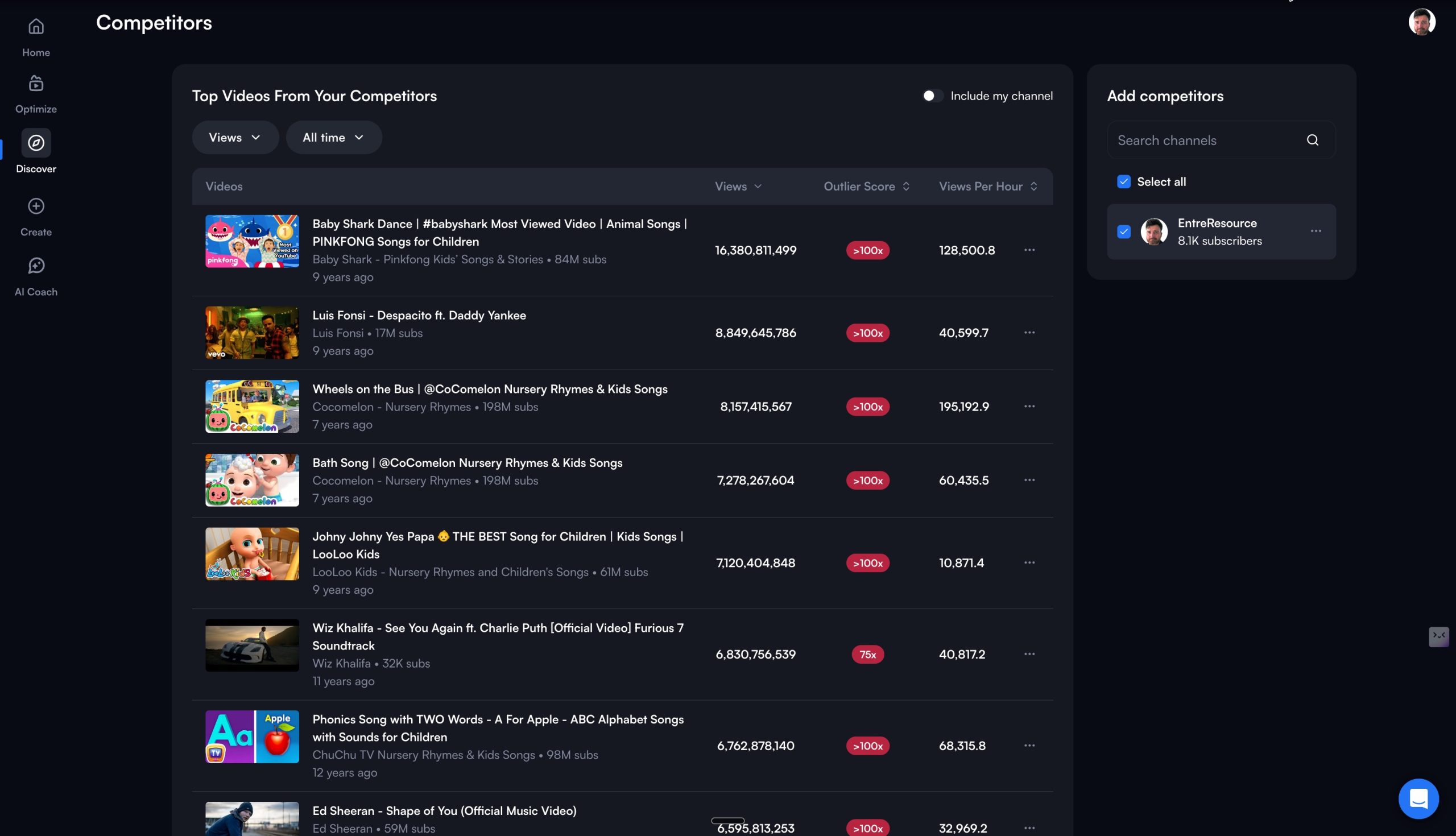Image resolution: width=1456 pixels, height=836 pixels.
Task: Click the Views Per Hour column header
Action: [x=986, y=186]
